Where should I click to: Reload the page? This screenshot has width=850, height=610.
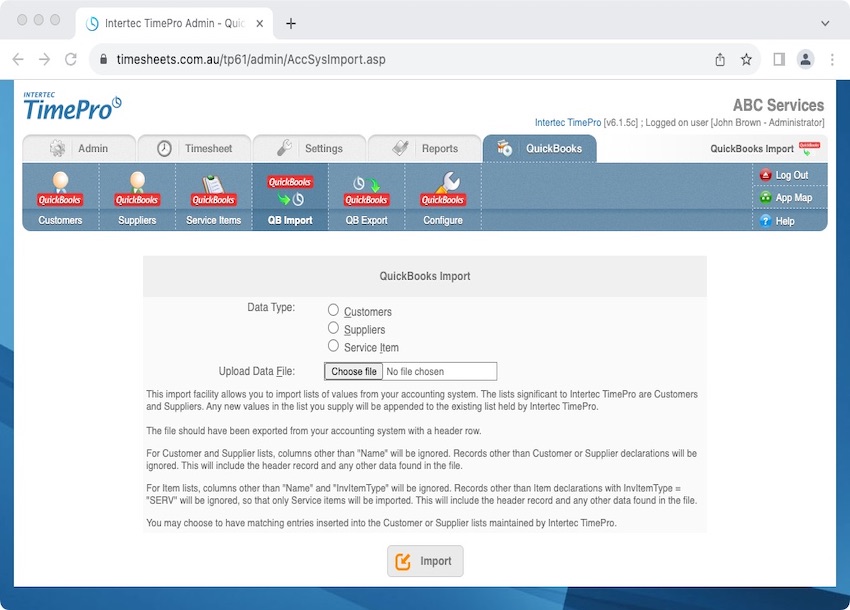pos(71,59)
